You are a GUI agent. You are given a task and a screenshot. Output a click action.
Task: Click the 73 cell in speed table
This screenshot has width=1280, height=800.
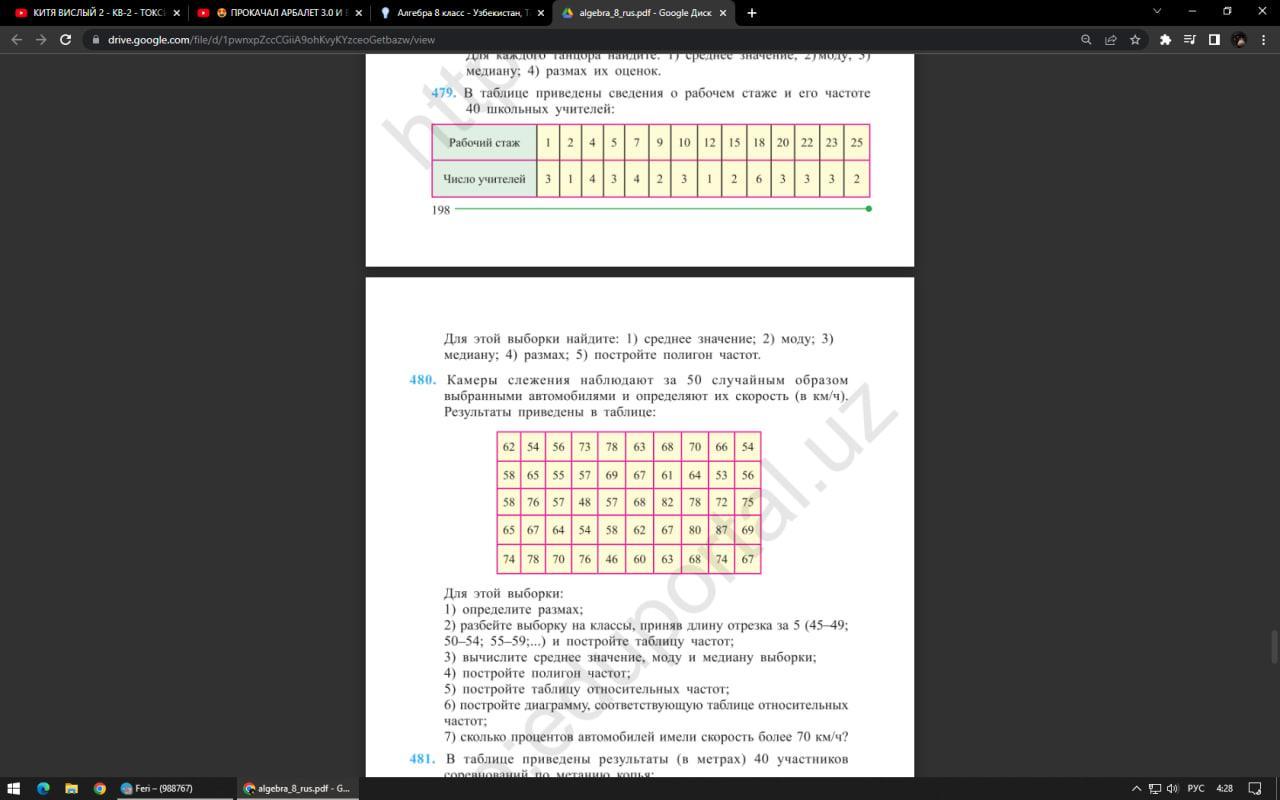(x=585, y=446)
